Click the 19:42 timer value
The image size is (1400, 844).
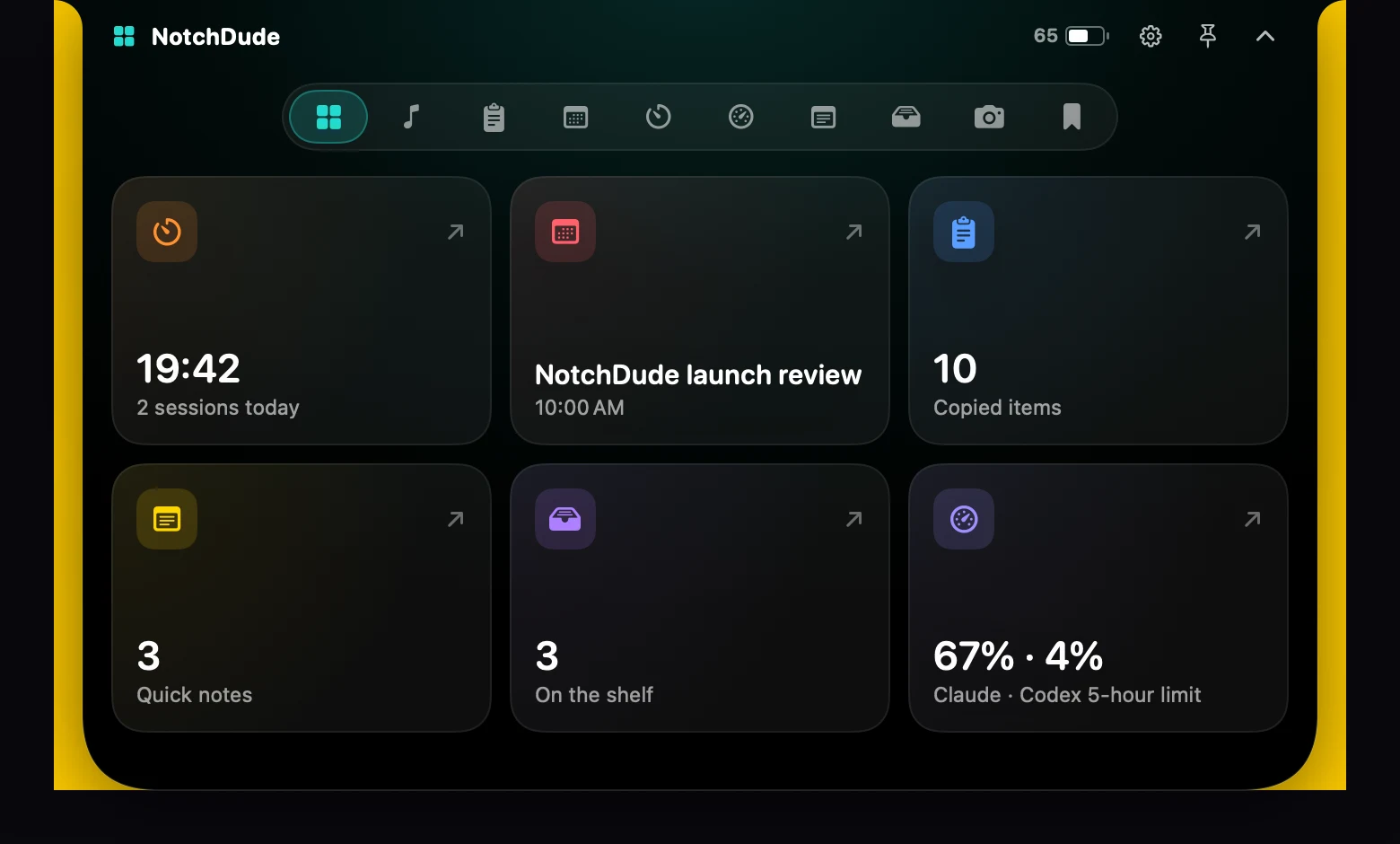click(188, 368)
